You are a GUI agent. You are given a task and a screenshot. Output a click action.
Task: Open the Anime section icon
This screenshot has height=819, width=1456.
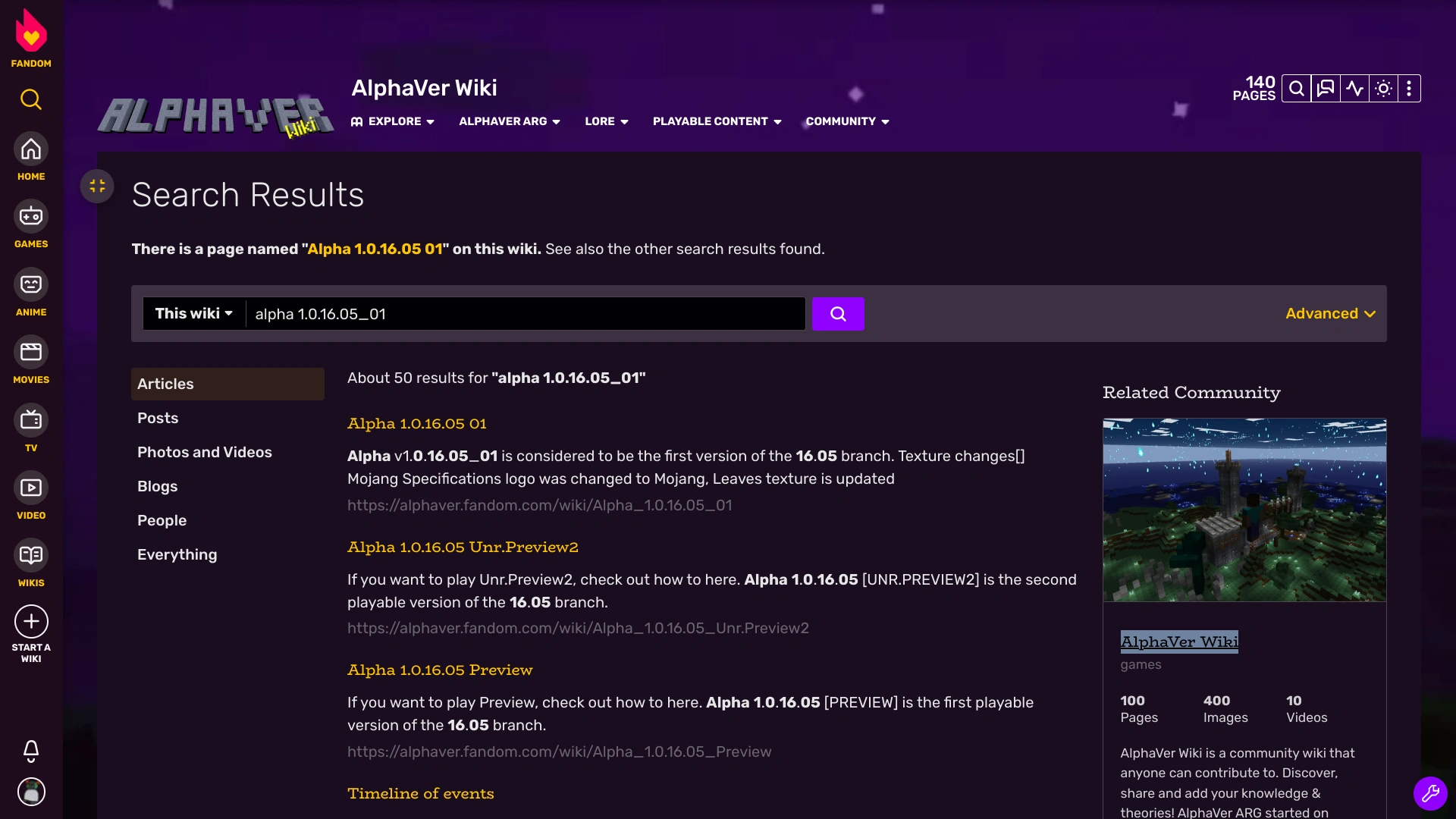pyautogui.click(x=31, y=285)
